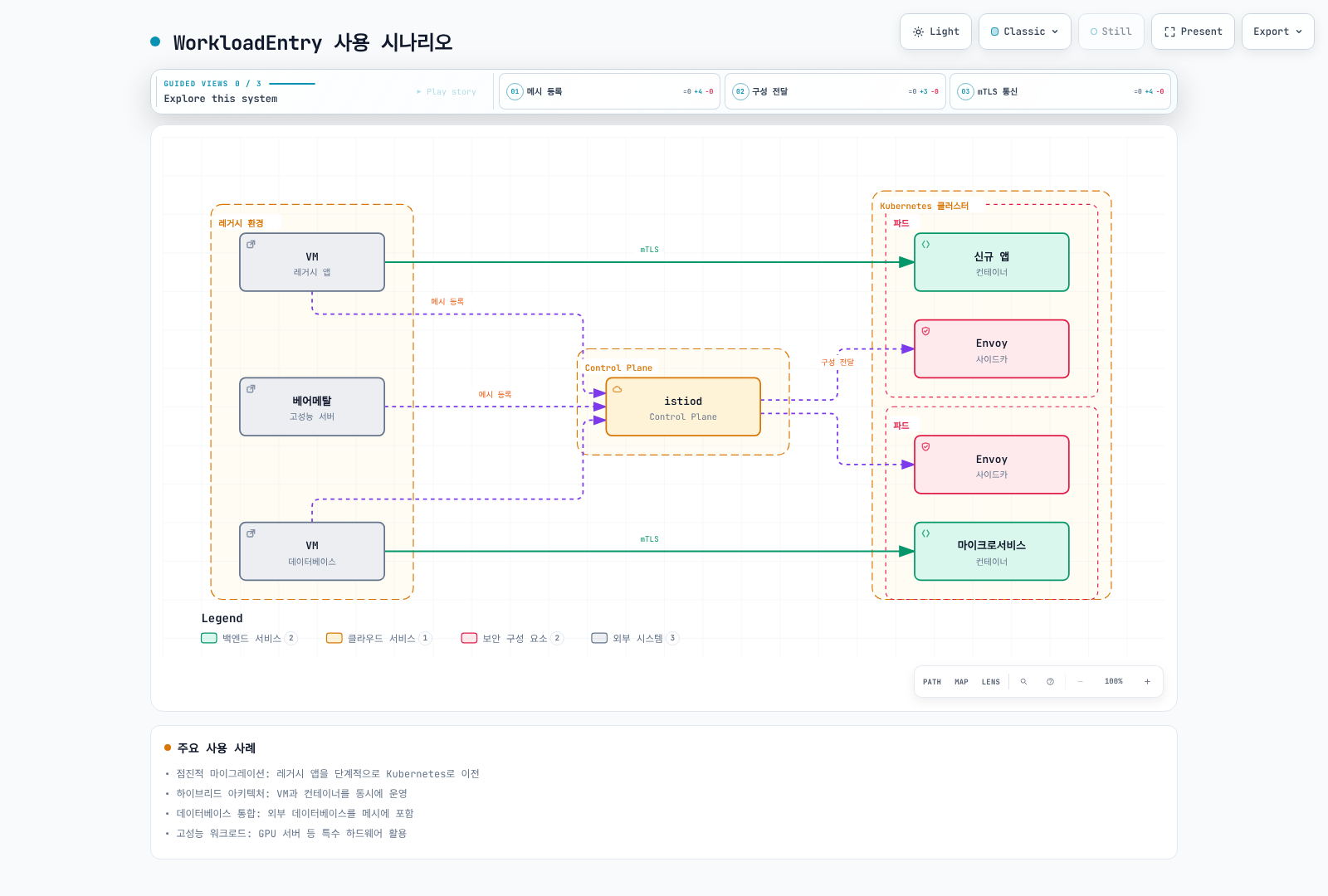Click 데이터베이스 통합 use case line
Image resolution: width=1328 pixels, height=896 pixels.
[x=295, y=814]
